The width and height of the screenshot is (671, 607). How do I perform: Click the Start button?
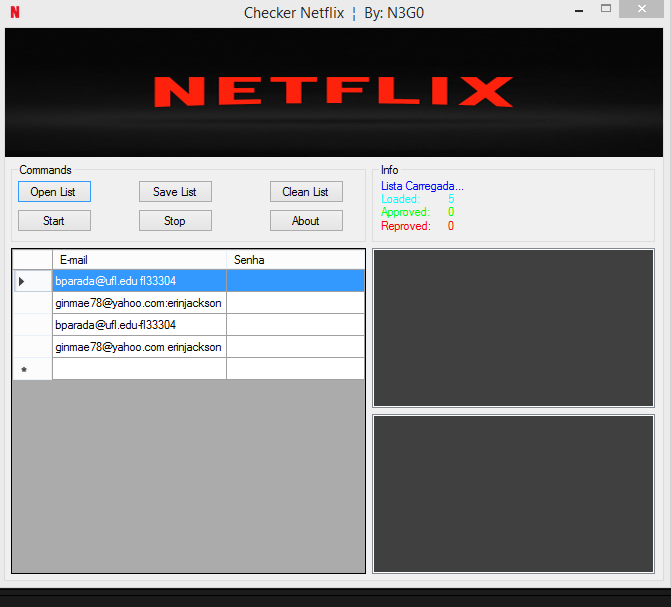[54, 220]
